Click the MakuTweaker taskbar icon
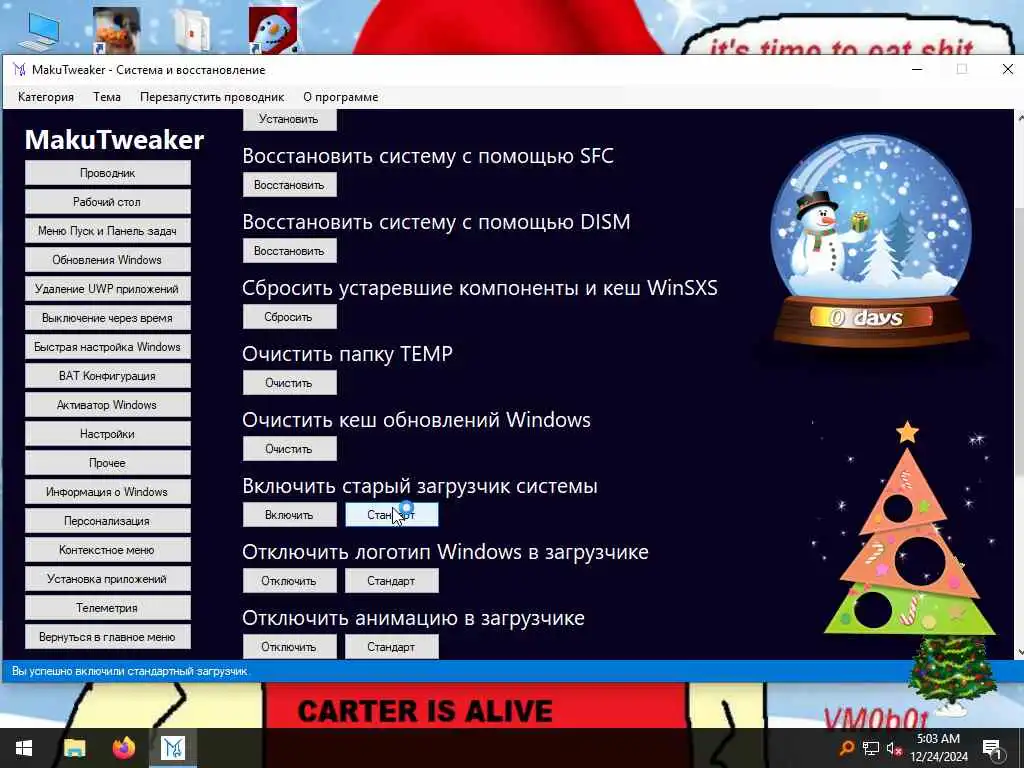1024x768 pixels. click(173, 748)
